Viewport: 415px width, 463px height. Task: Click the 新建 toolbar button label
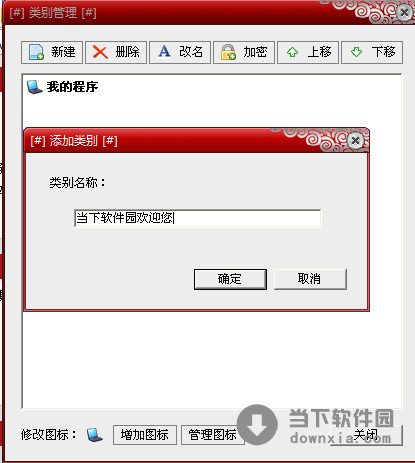coord(63,52)
